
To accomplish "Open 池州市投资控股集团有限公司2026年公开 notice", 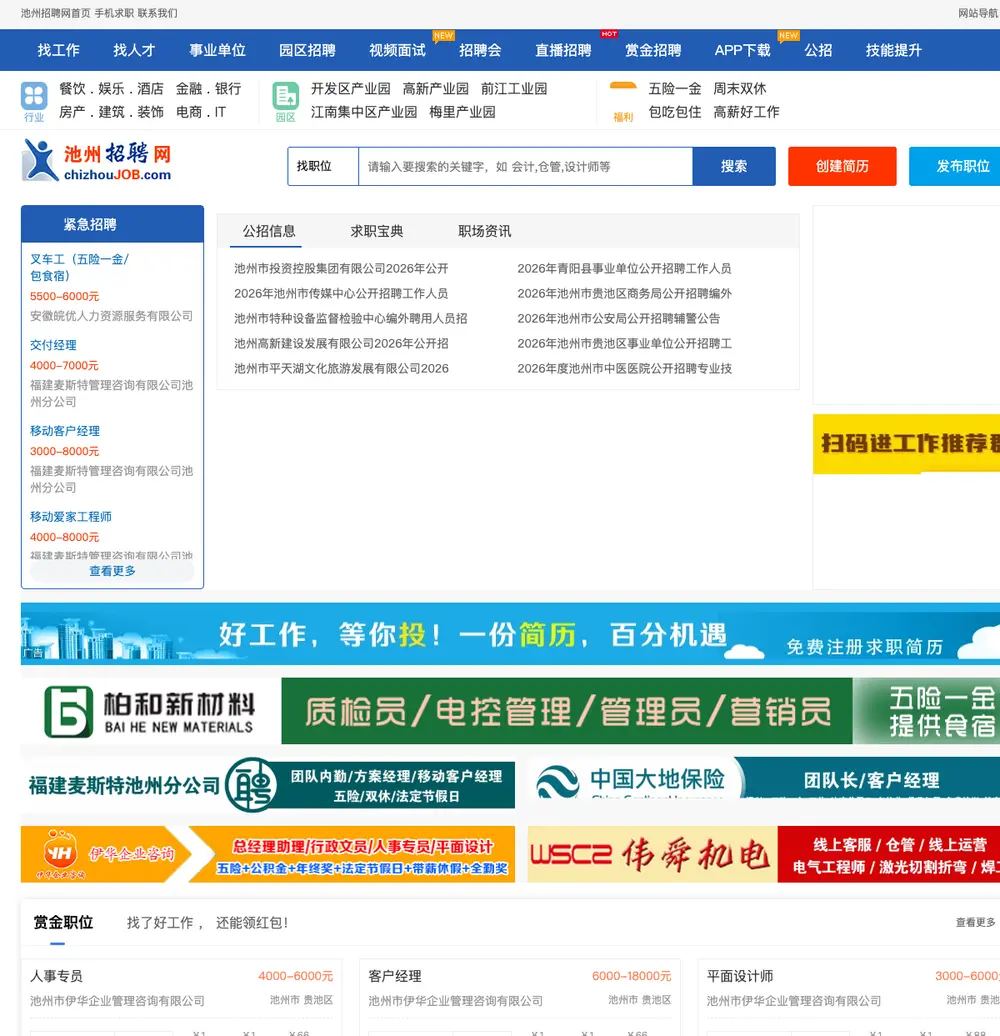I will point(341,268).
